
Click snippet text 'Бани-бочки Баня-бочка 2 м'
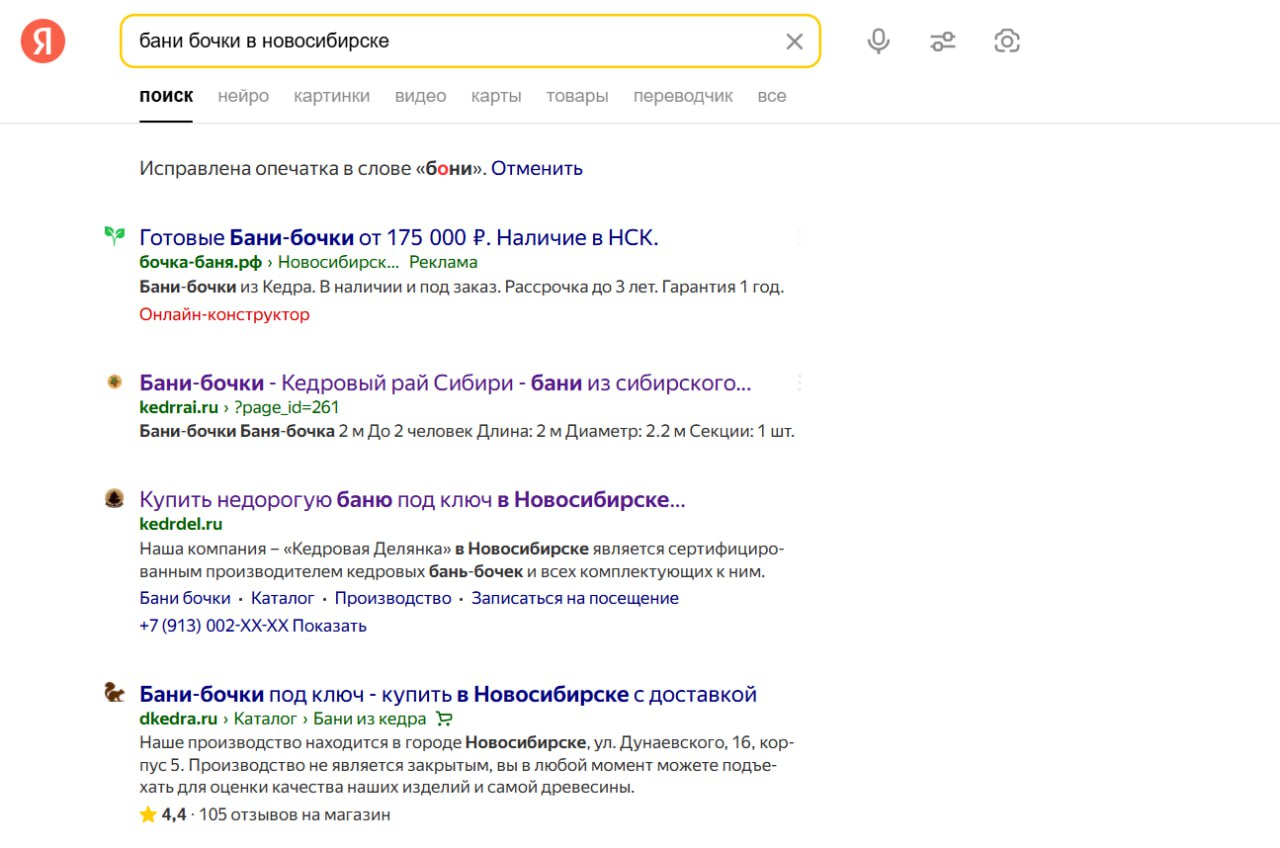[x=467, y=432]
